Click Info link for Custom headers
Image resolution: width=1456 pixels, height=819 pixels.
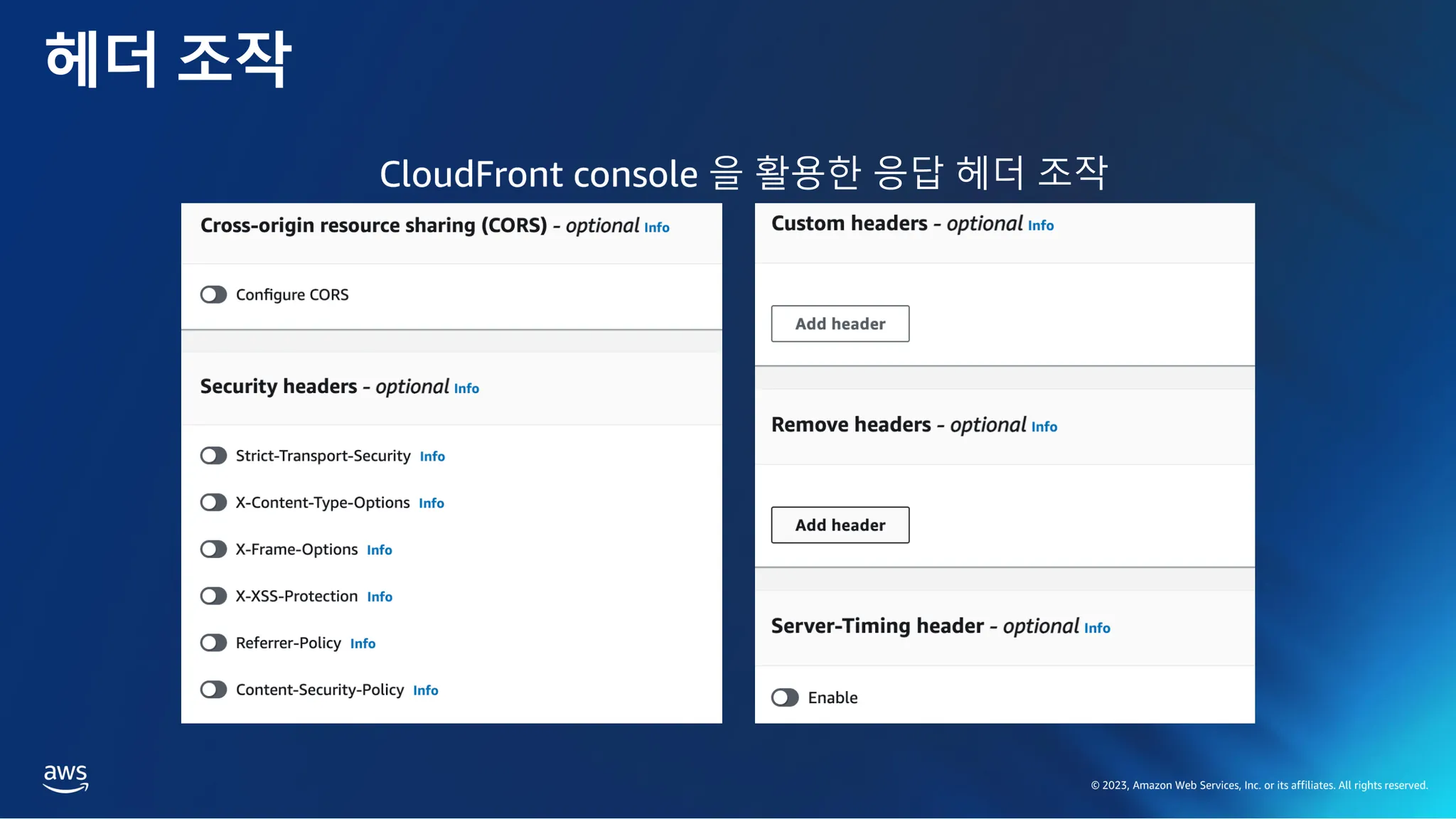(1040, 225)
